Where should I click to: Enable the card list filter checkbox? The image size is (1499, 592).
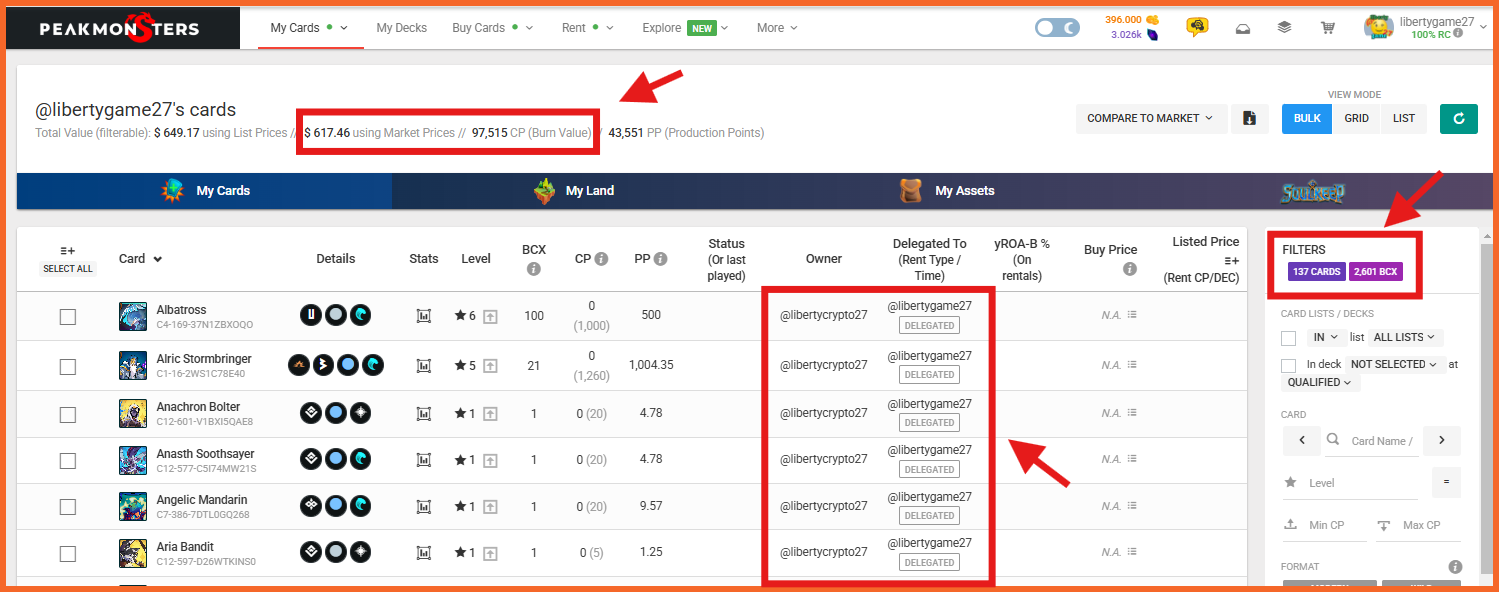[1289, 338]
